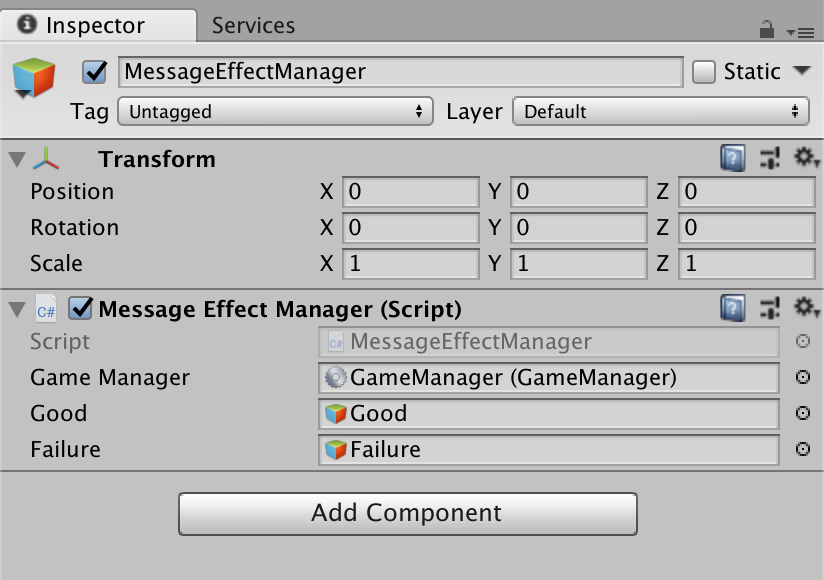Viewport: 824px width, 580px height.
Task: Switch to the Services tab
Action: click(x=253, y=25)
